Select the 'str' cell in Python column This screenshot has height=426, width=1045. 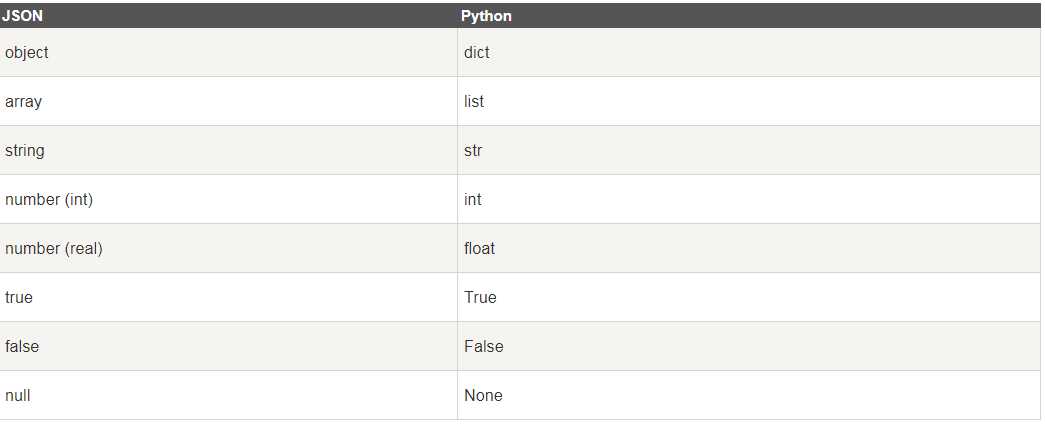[473, 150]
